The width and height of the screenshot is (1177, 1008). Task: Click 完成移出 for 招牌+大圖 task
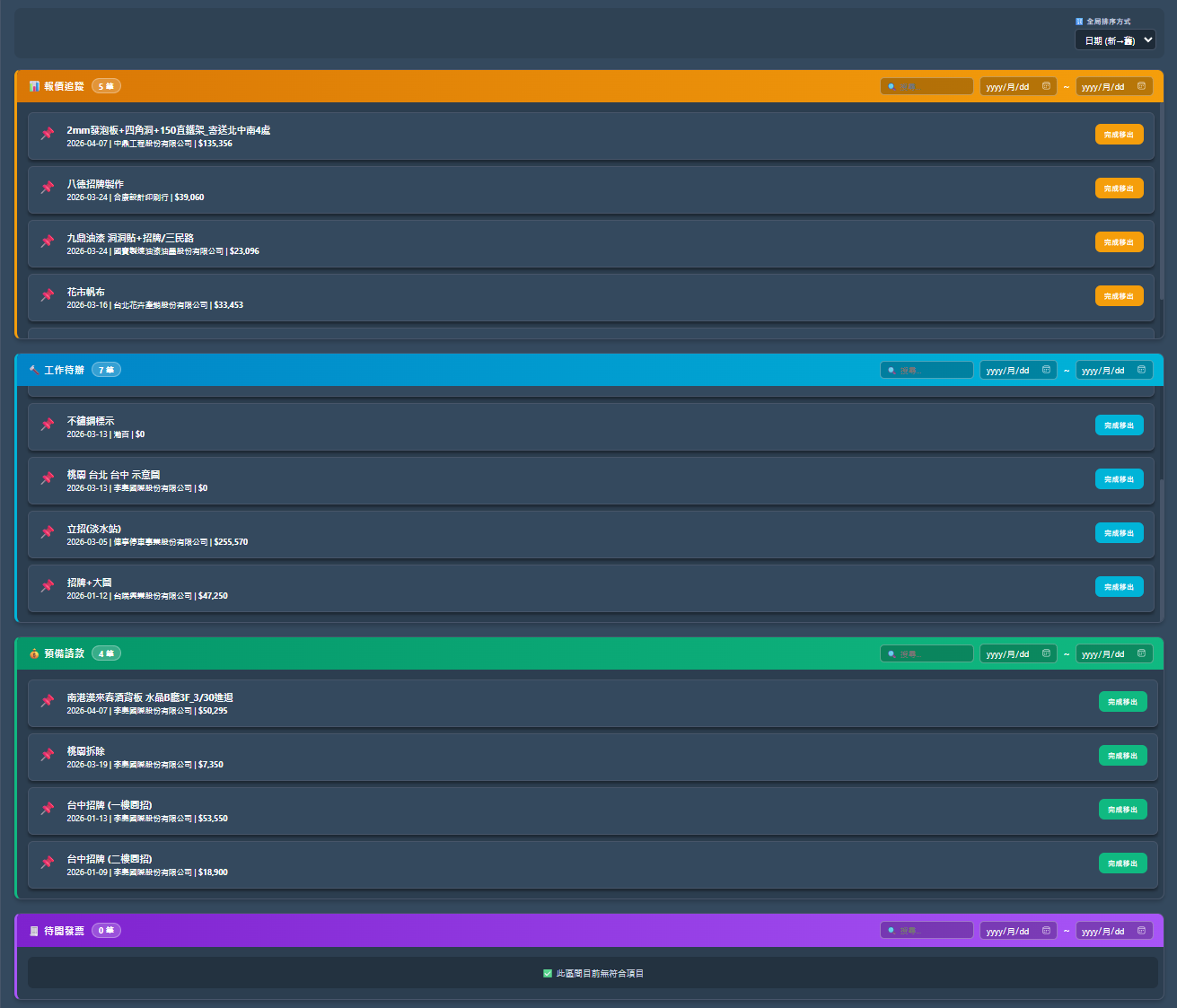pos(1119,587)
